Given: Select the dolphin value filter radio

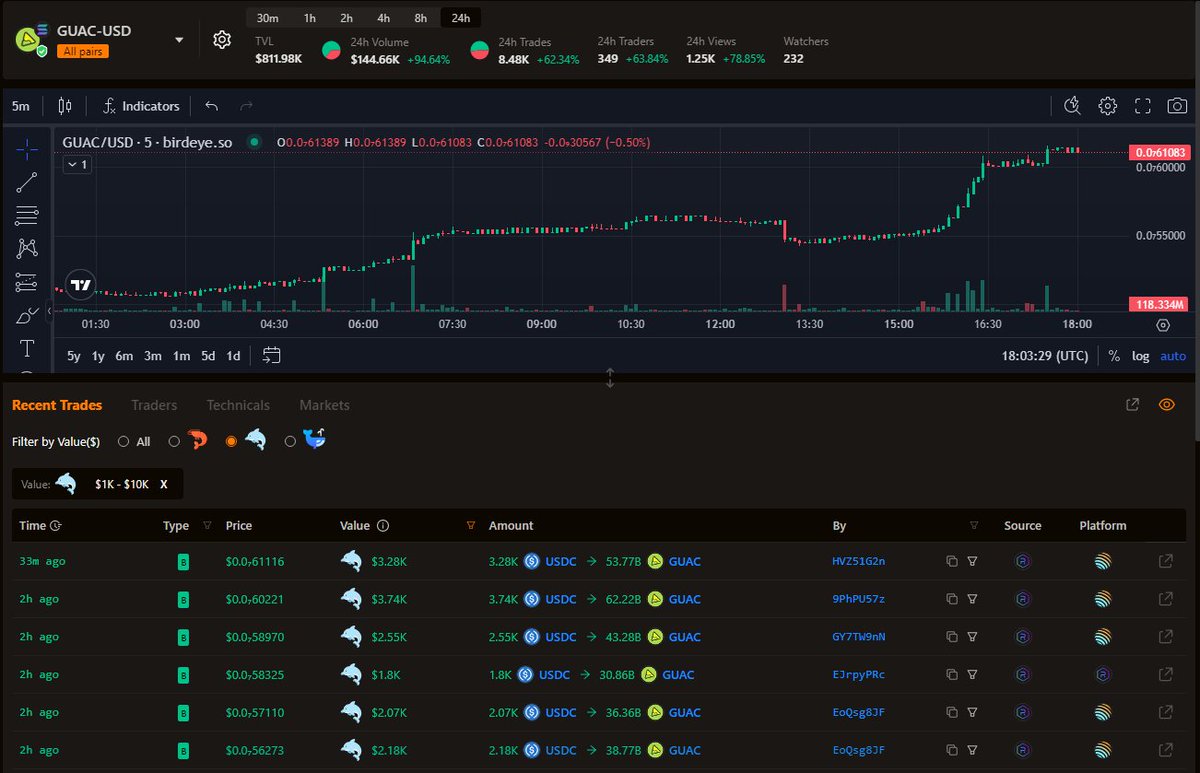Looking at the screenshot, I should click(231, 441).
